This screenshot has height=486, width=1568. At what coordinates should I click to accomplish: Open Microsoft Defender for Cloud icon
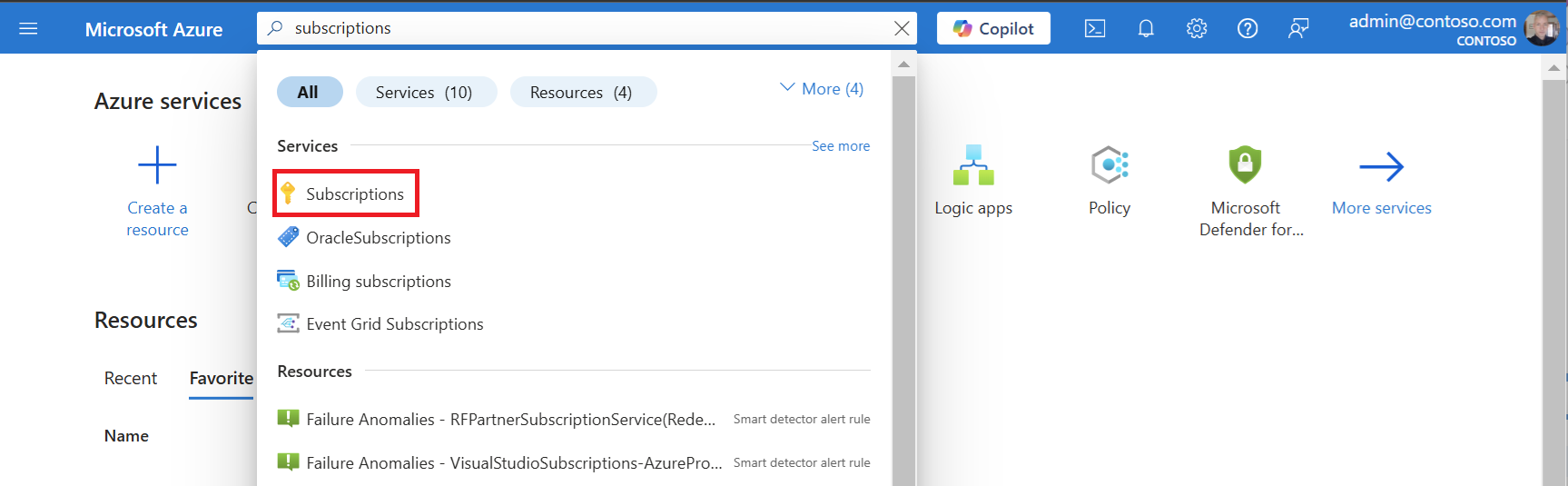(x=1245, y=165)
